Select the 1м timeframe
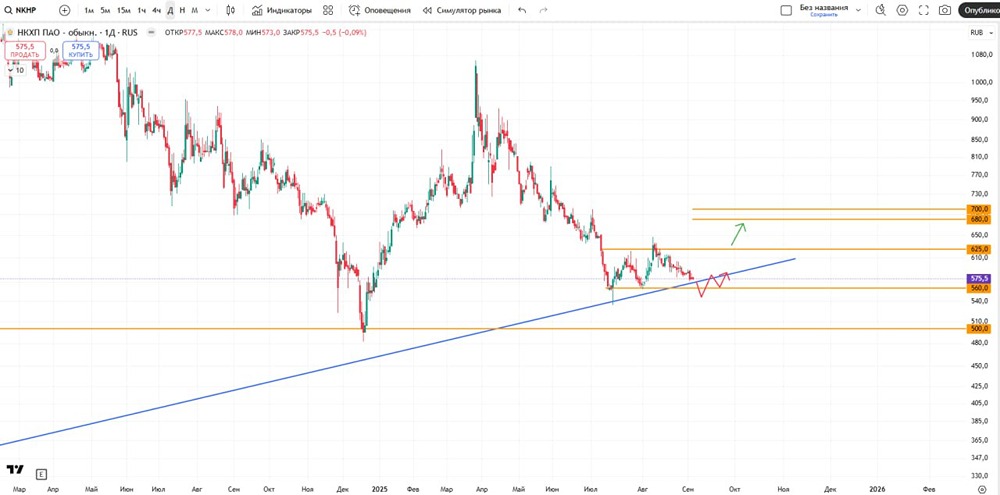This screenshot has width=1000, height=495. (x=89, y=10)
